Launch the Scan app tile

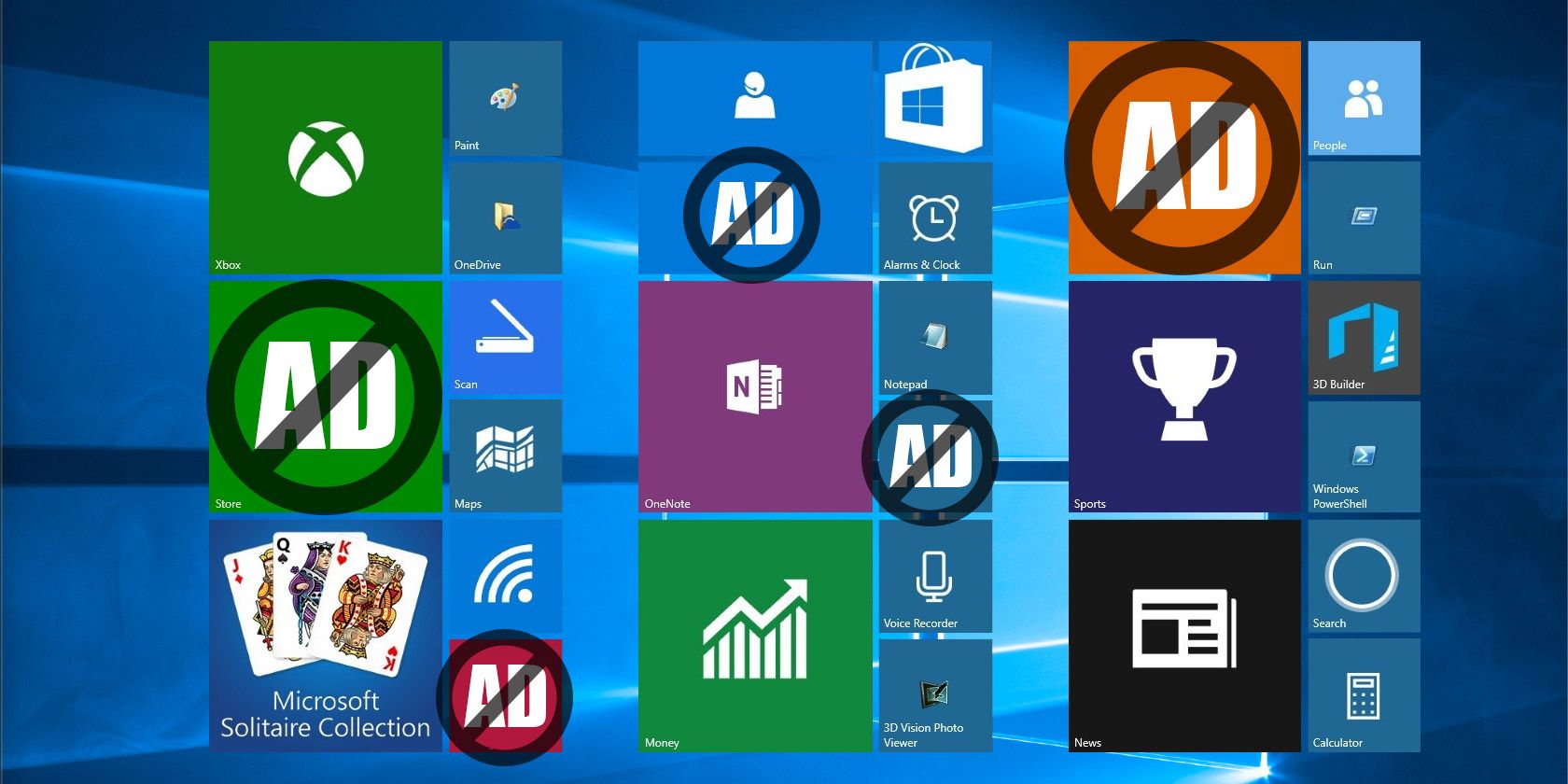click(x=506, y=337)
